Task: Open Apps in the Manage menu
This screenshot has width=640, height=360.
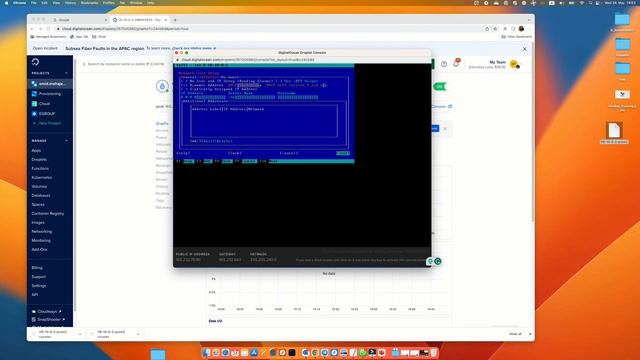Action: (x=36, y=151)
